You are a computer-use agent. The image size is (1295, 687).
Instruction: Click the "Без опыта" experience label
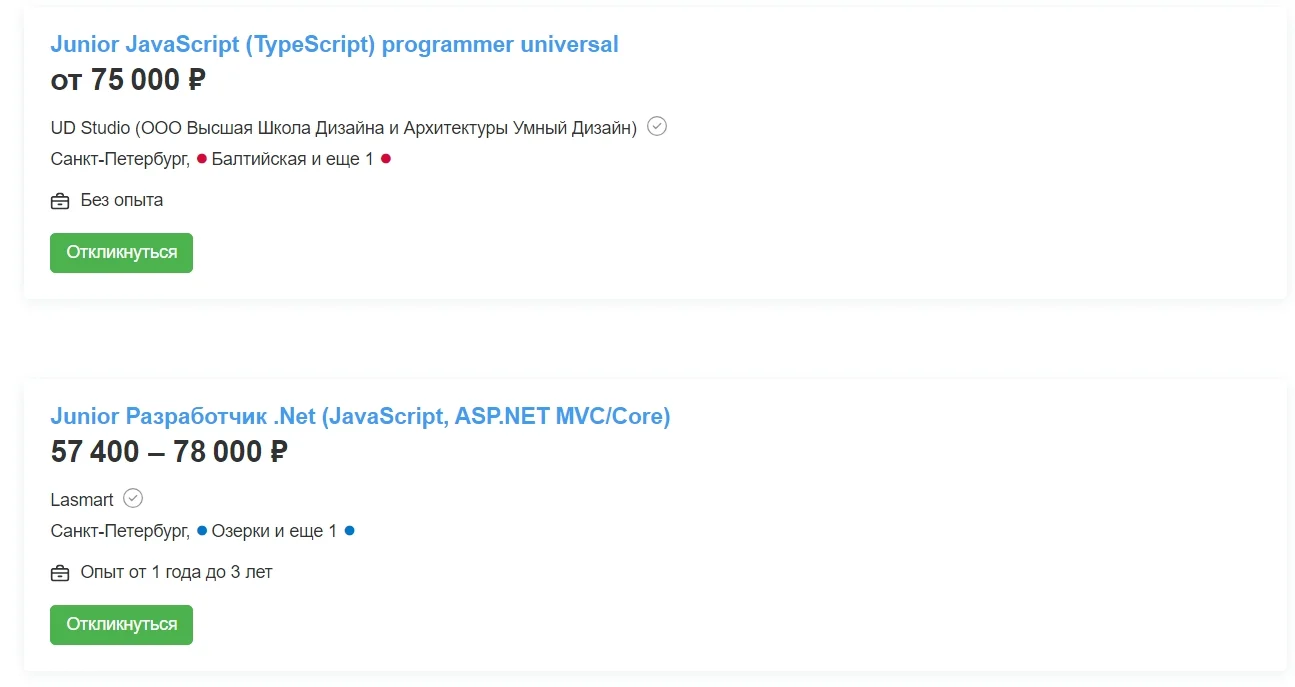pos(122,200)
